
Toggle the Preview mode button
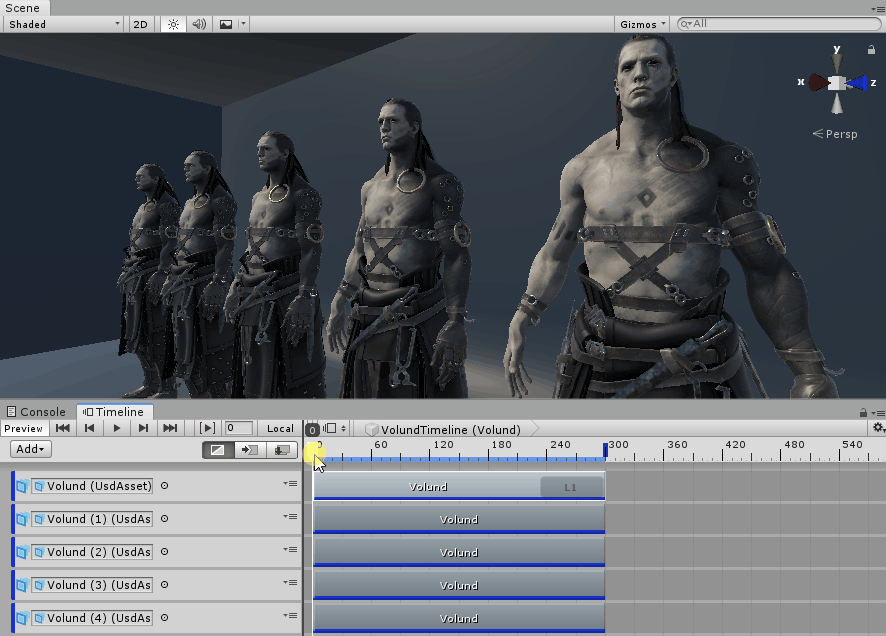24,428
